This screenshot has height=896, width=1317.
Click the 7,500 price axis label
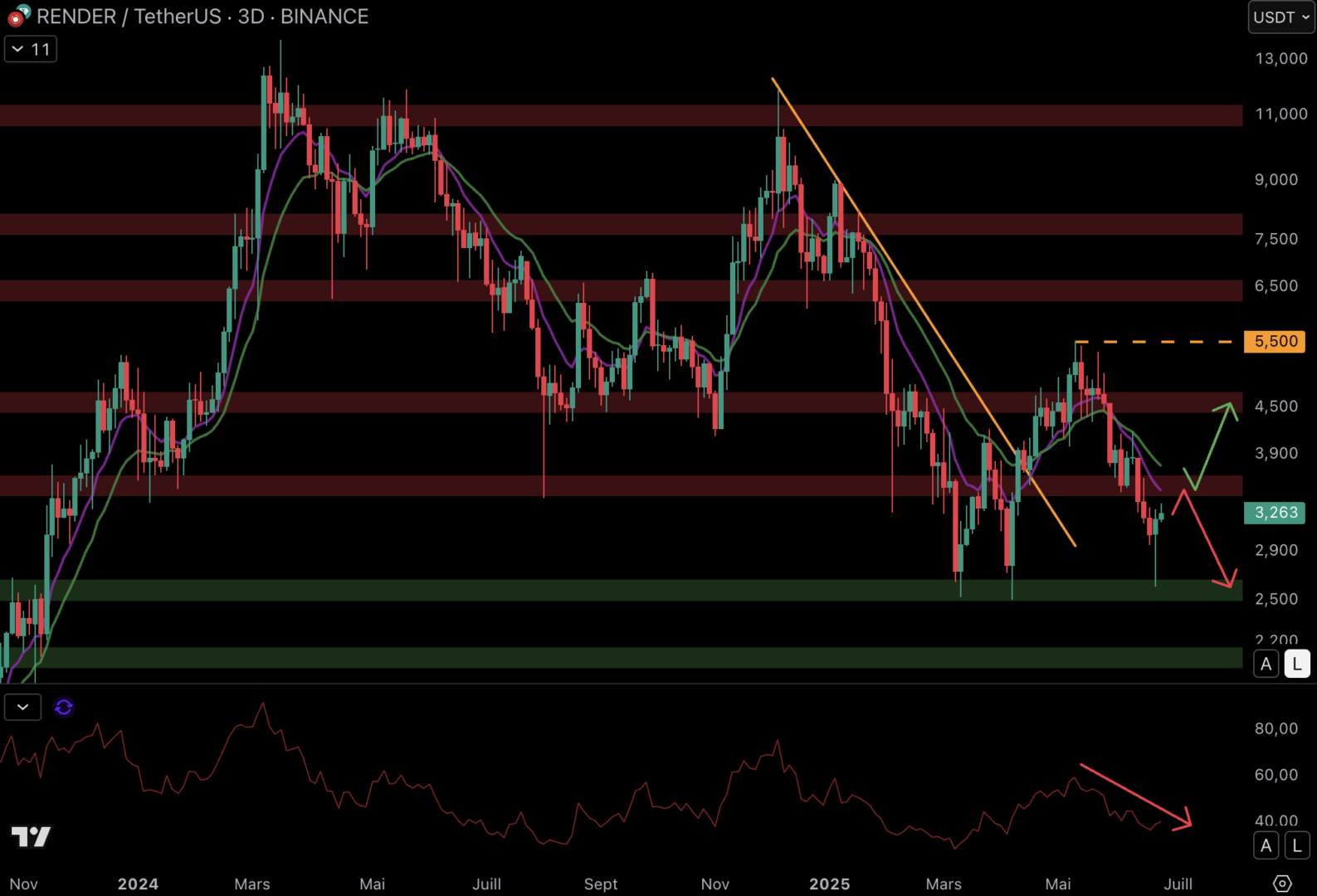pos(1276,239)
